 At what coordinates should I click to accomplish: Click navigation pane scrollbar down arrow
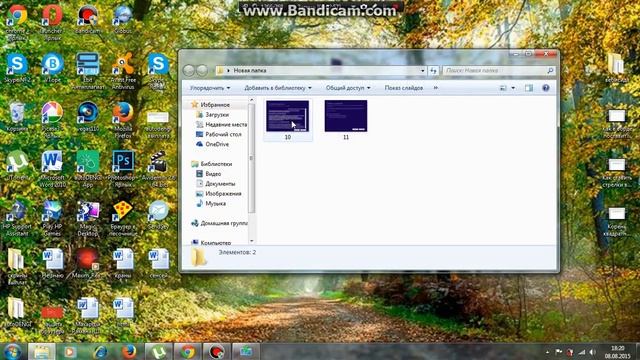click(x=251, y=241)
